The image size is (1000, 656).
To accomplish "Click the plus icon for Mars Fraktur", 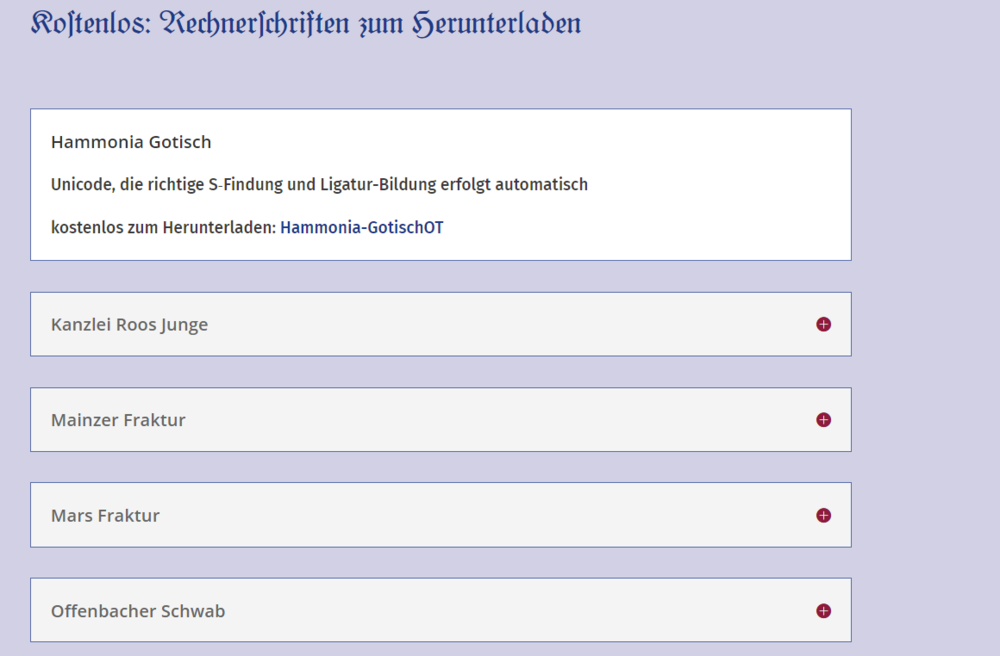I will click(x=823, y=515).
